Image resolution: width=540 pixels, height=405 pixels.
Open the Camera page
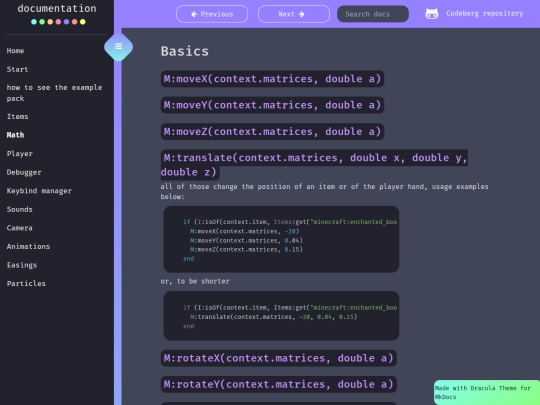(x=20, y=228)
